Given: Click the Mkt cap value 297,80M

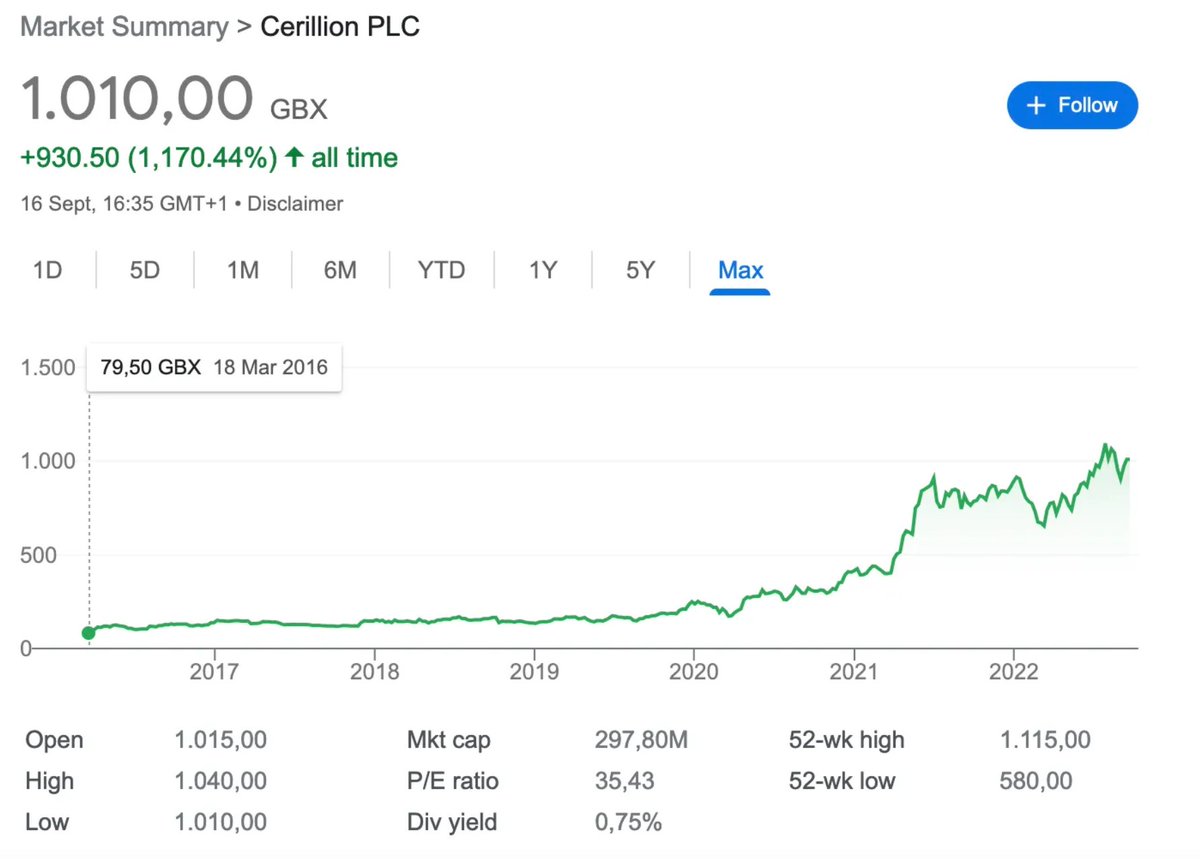Looking at the screenshot, I should tap(641, 740).
